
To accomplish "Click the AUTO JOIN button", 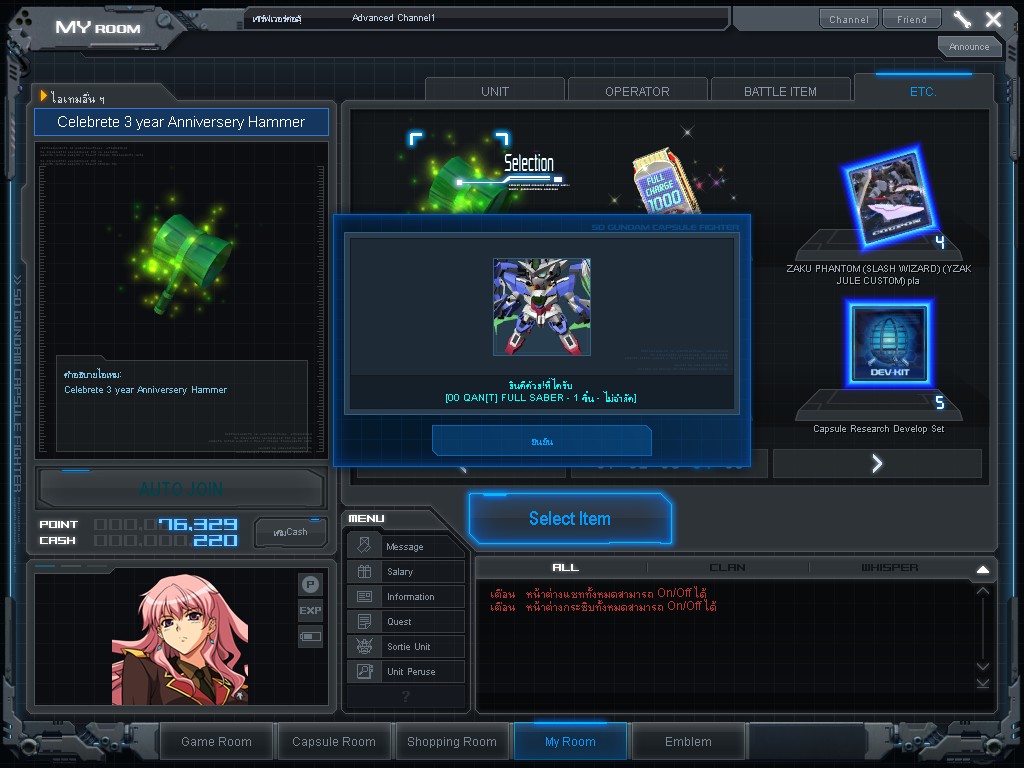I will pyautogui.click(x=181, y=488).
